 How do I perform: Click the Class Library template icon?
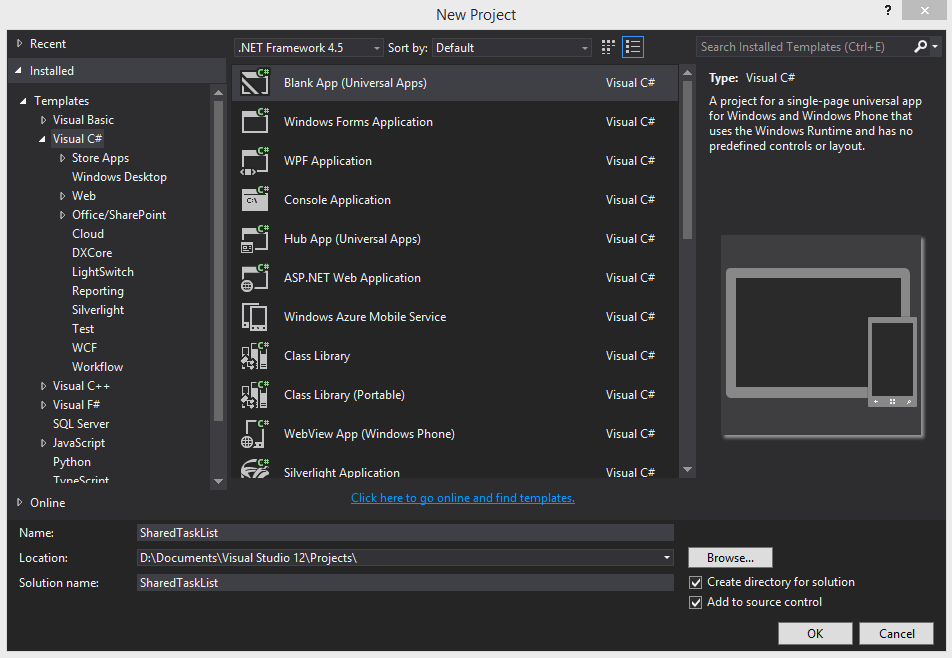click(x=255, y=356)
